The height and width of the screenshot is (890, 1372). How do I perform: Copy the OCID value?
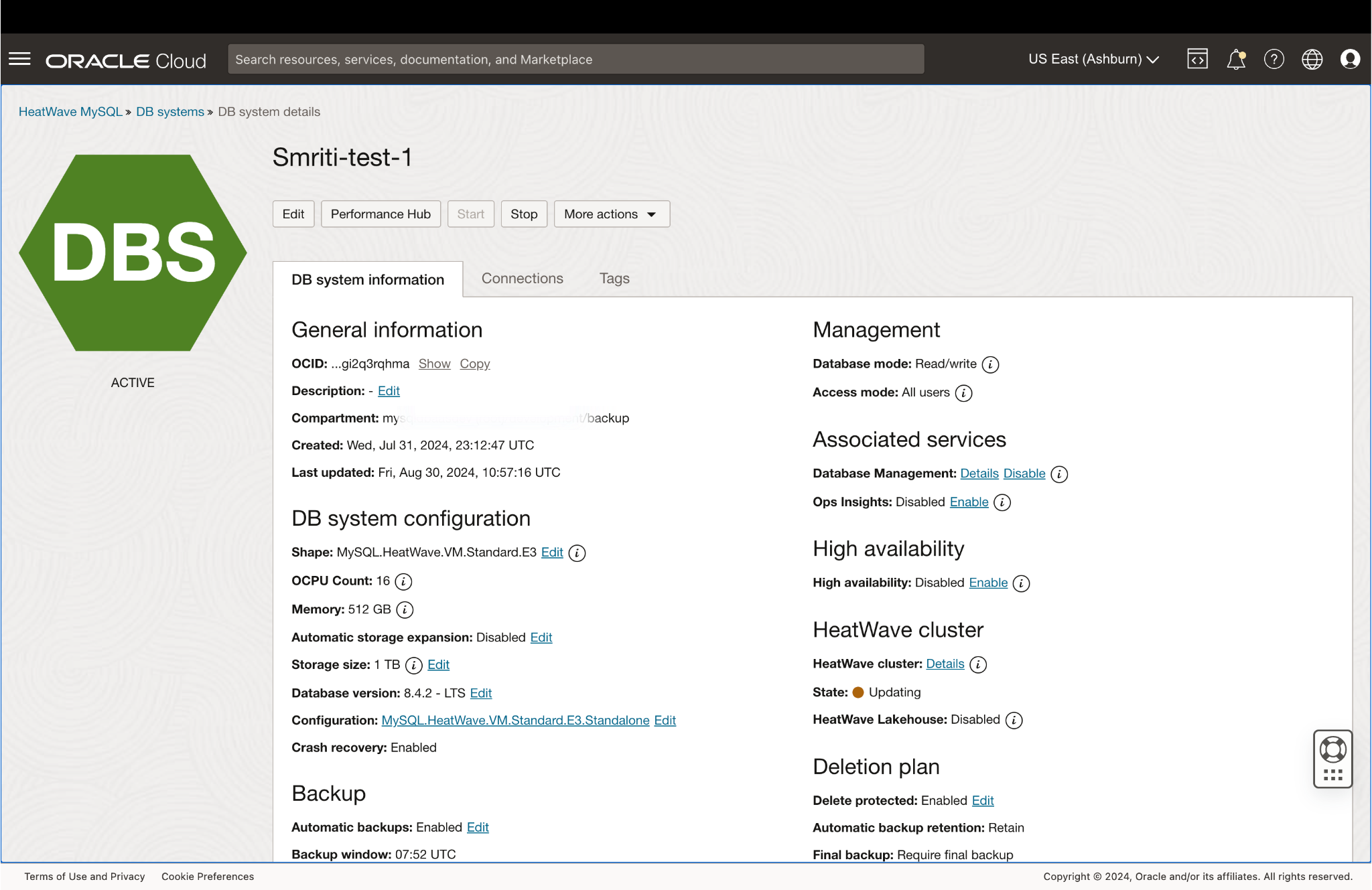(474, 364)
